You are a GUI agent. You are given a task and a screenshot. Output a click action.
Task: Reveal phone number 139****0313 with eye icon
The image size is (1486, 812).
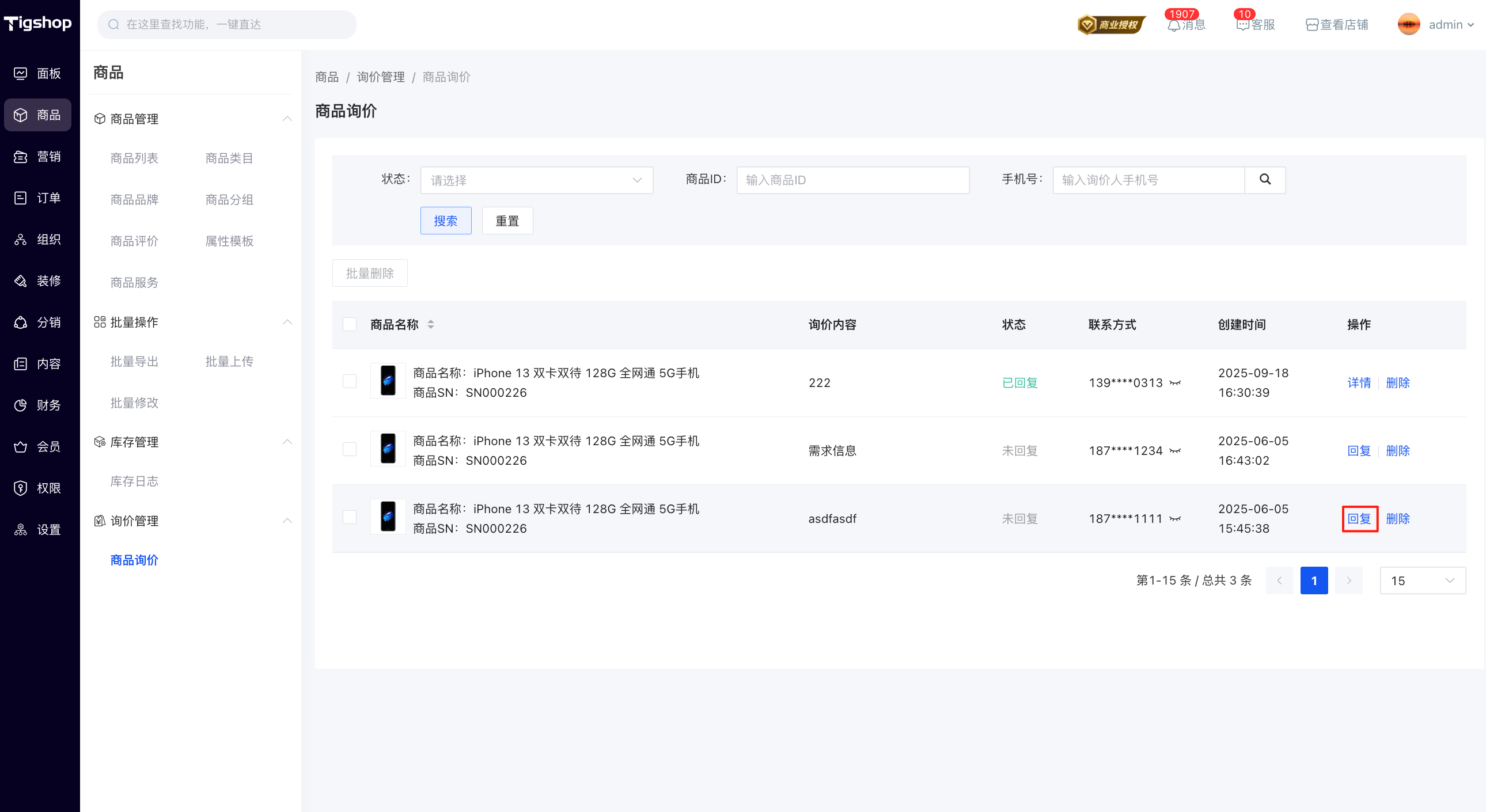[1175, 383]
